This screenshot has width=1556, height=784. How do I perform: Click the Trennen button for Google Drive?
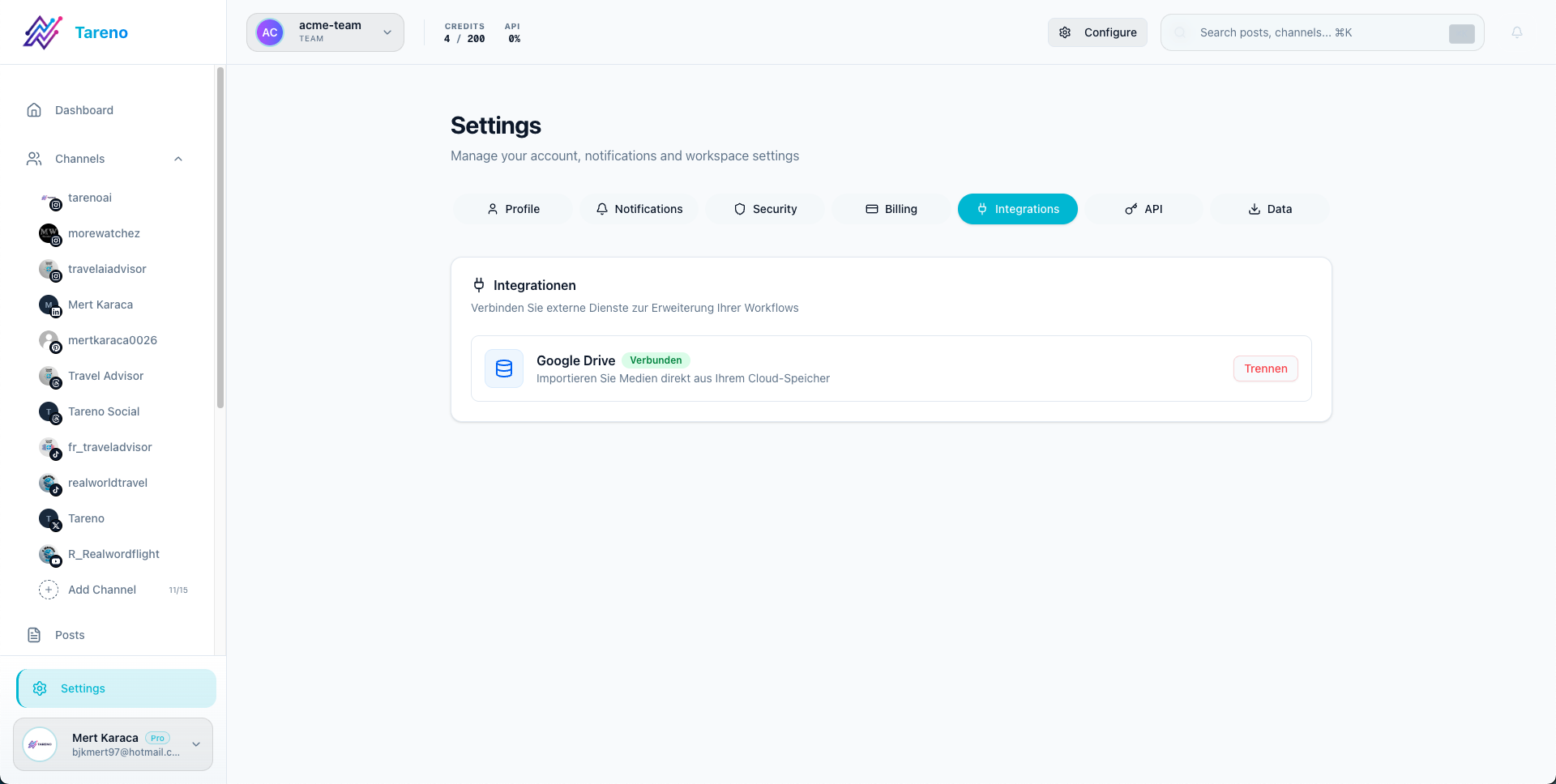click(1265, 369)
